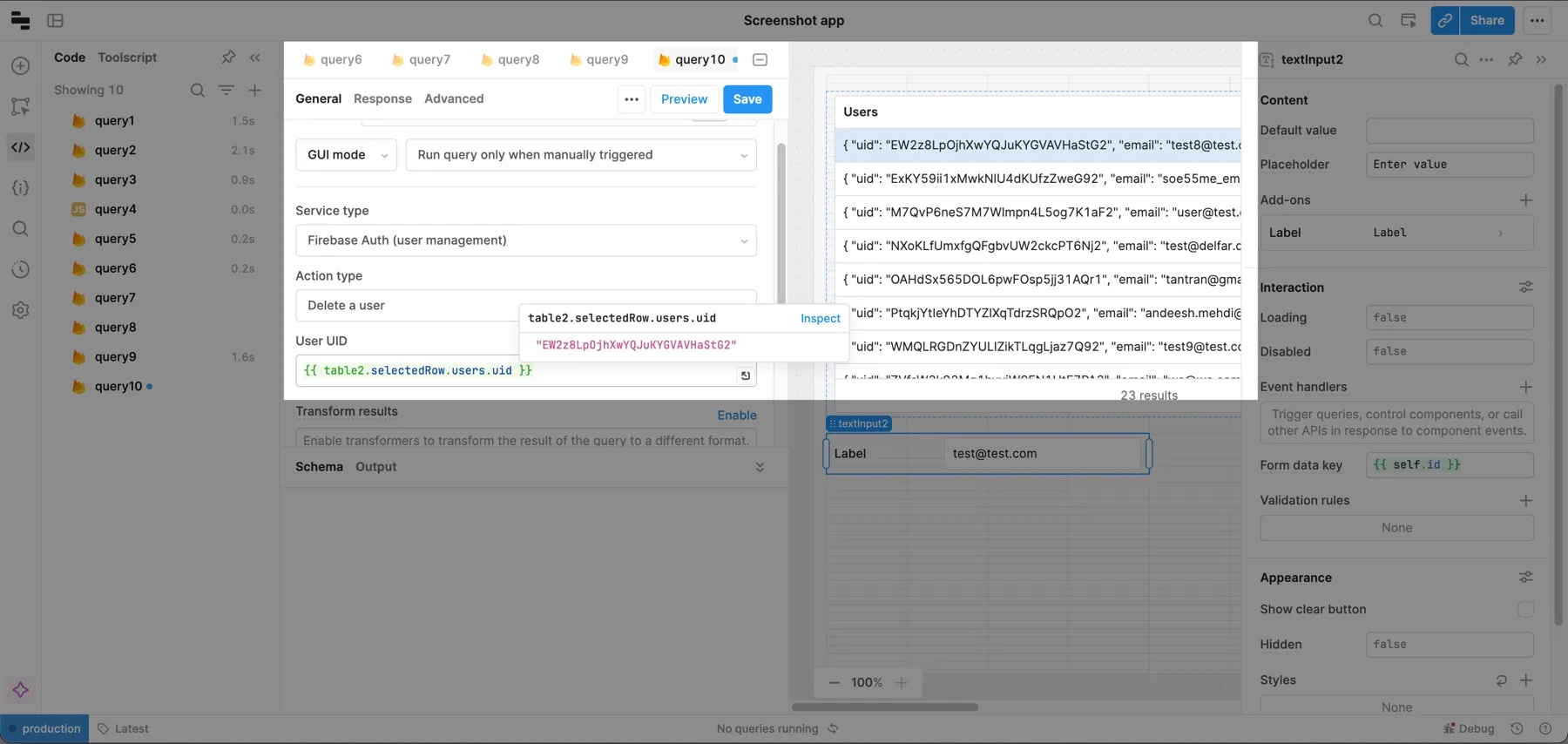Open the Service type dropdown
Viewport: 1568px width, 744px height.
pos(526,240)
